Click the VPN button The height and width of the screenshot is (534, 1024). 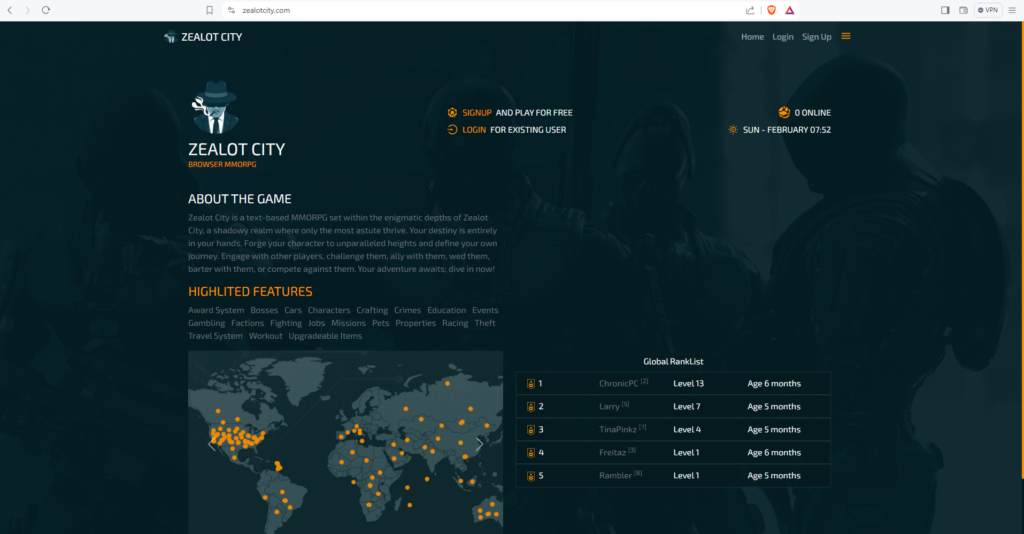coord(987,10)
